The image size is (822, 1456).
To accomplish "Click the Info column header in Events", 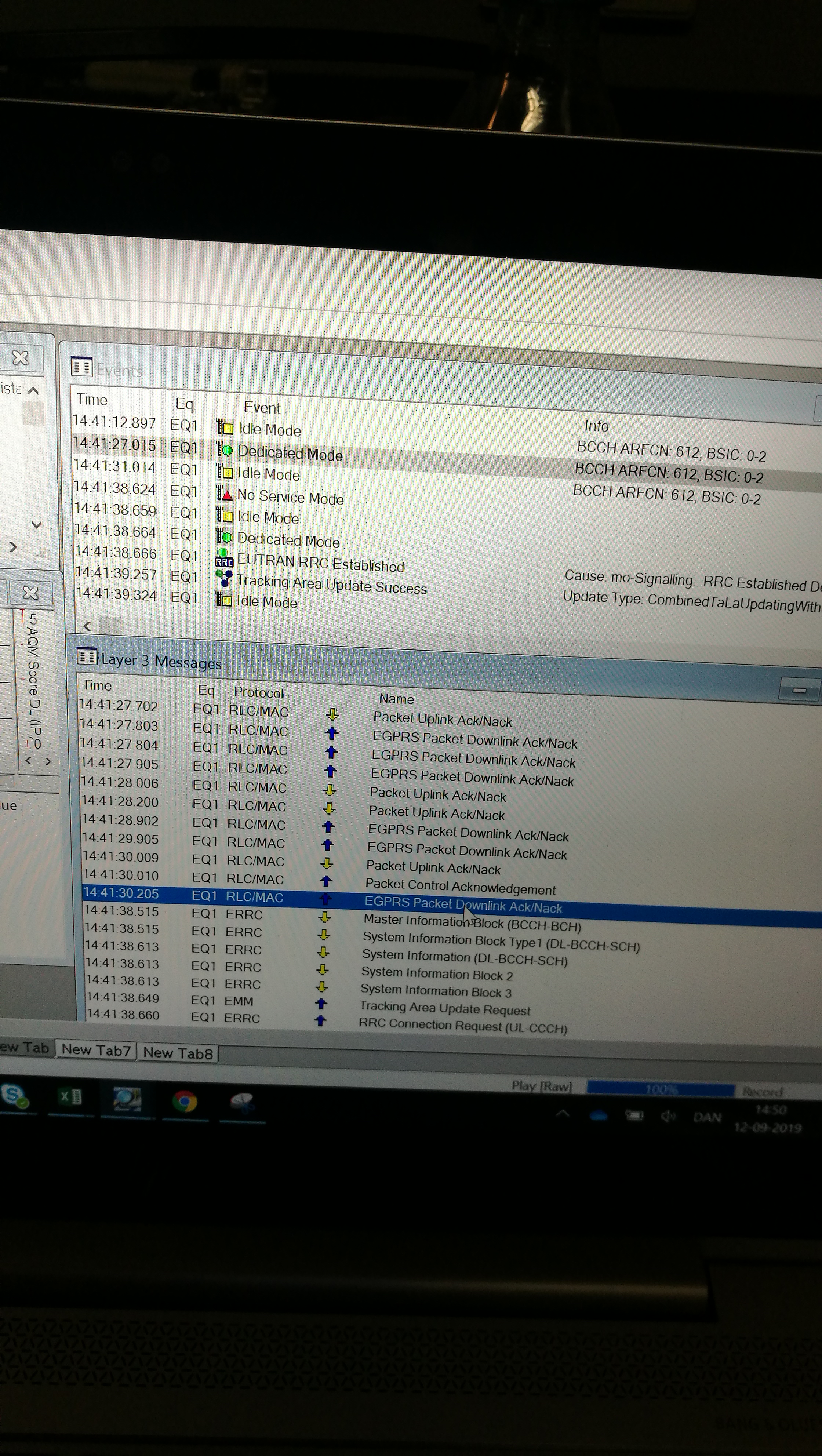I will (596, 426).
